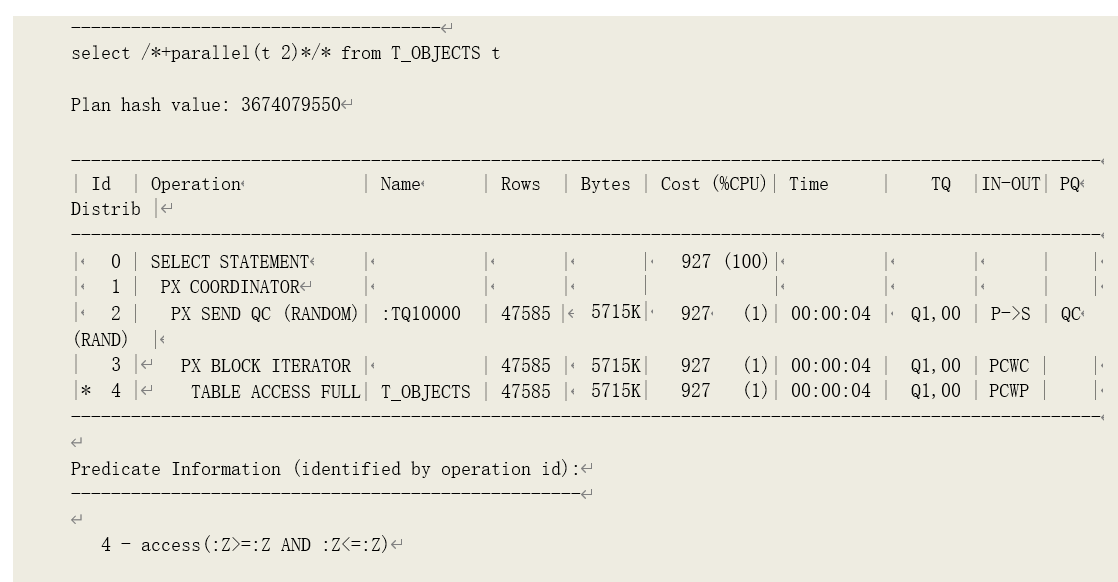Click the PCWP value in the plan
The width and height of the screenshot is (1118, 582).
1009,392
